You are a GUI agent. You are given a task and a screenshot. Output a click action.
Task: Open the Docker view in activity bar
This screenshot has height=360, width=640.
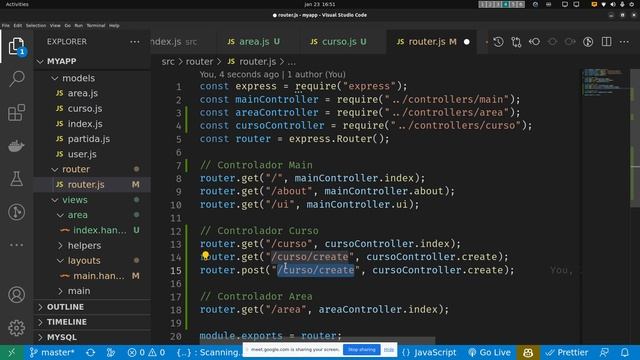coord(16,146)
